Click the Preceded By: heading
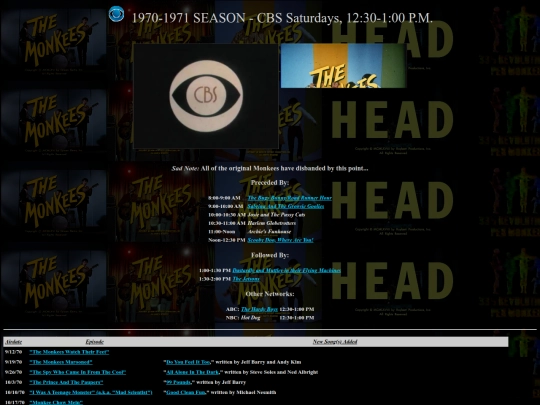The image size is (540, 405). pos(270,183)
